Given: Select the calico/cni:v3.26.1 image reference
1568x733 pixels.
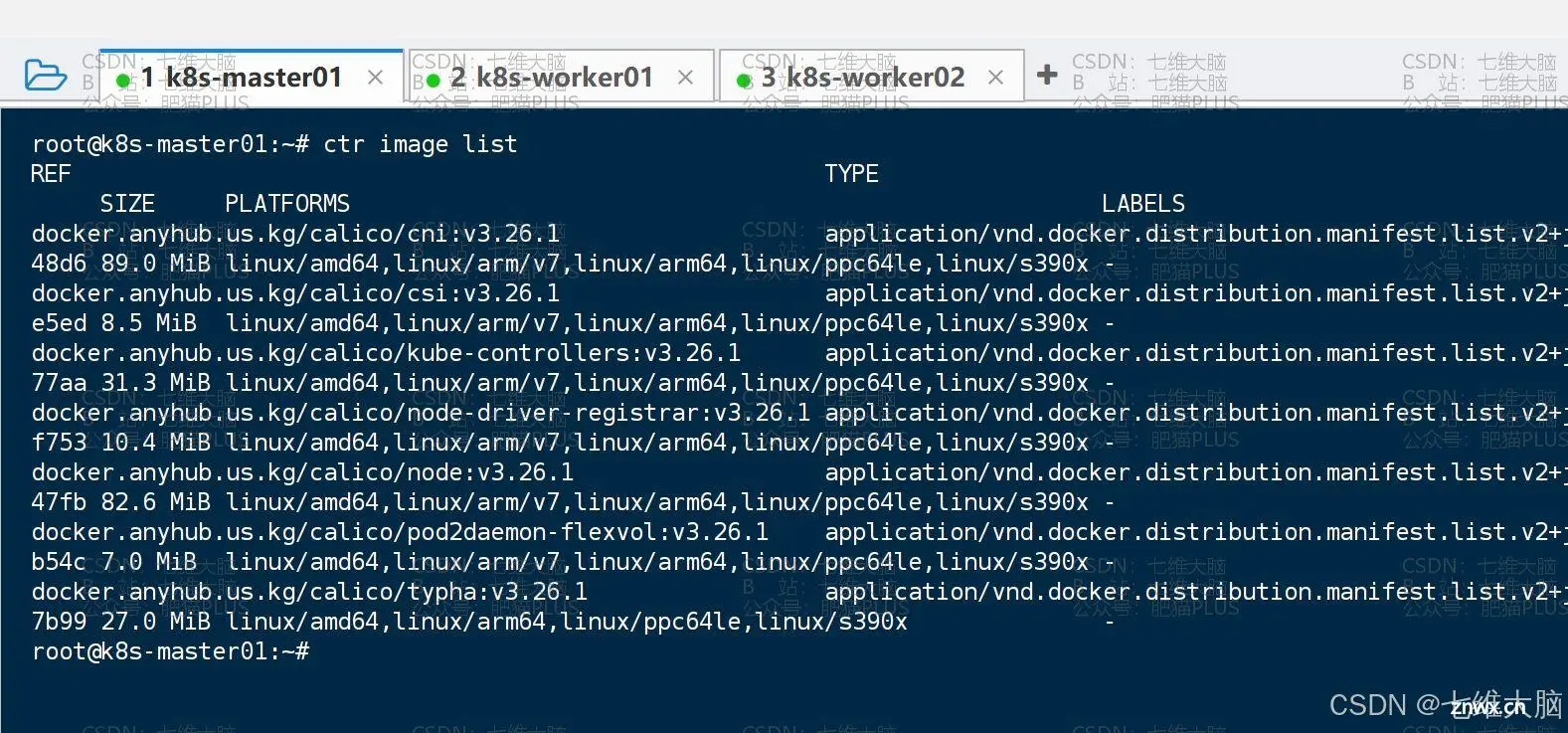Looking at the screenshot, I should (295, 234).
